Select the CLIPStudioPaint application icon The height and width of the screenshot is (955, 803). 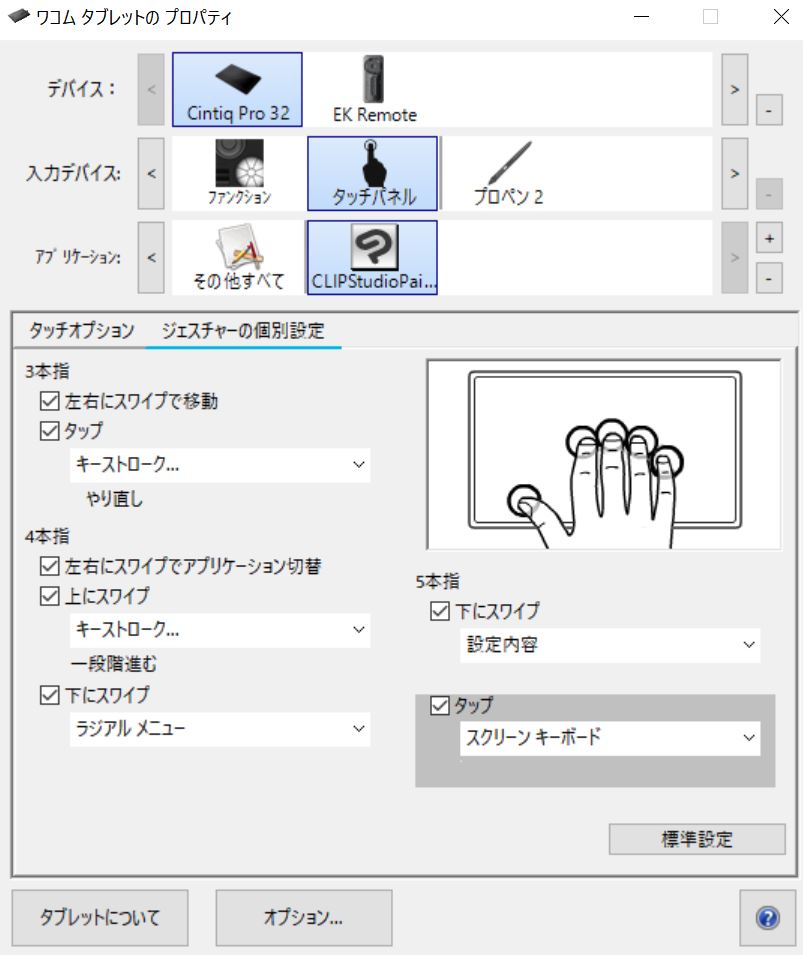[372, 258]
